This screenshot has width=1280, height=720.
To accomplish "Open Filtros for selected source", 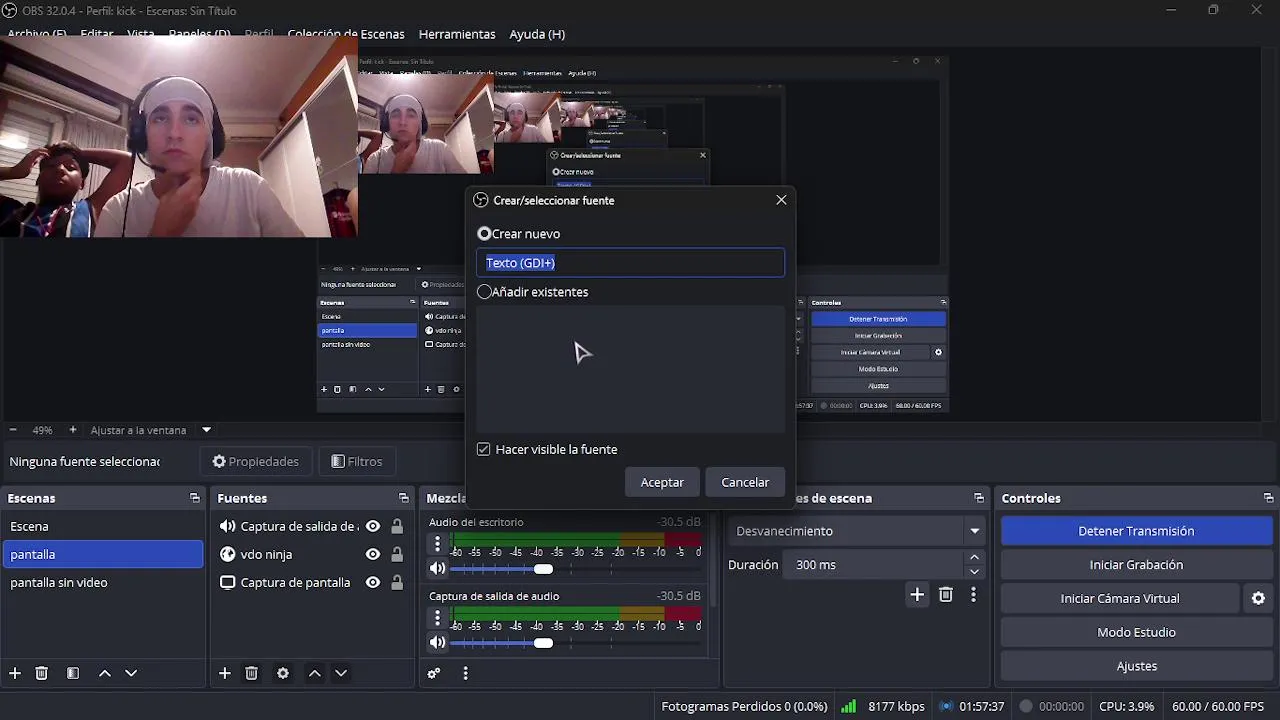I will tap(357, 461).
